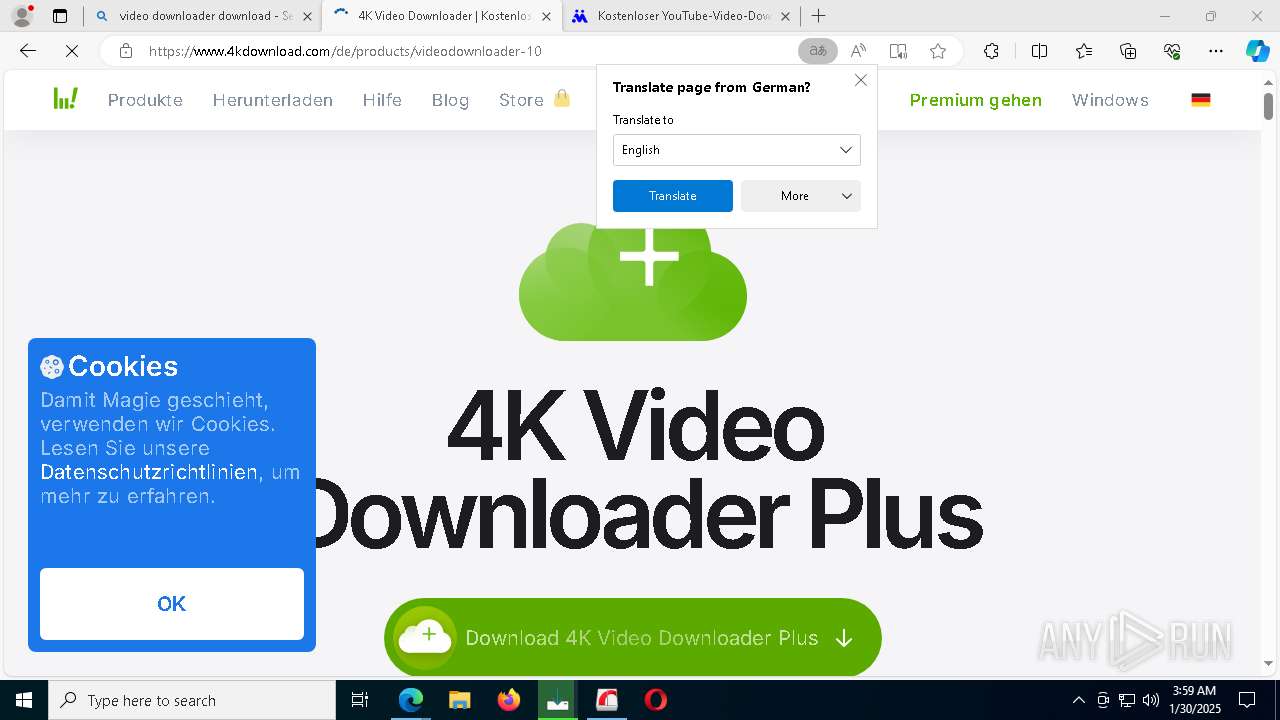Select the Windows platform option
The width and height of the screenshot is (1280, 720).
[1110, 100]
